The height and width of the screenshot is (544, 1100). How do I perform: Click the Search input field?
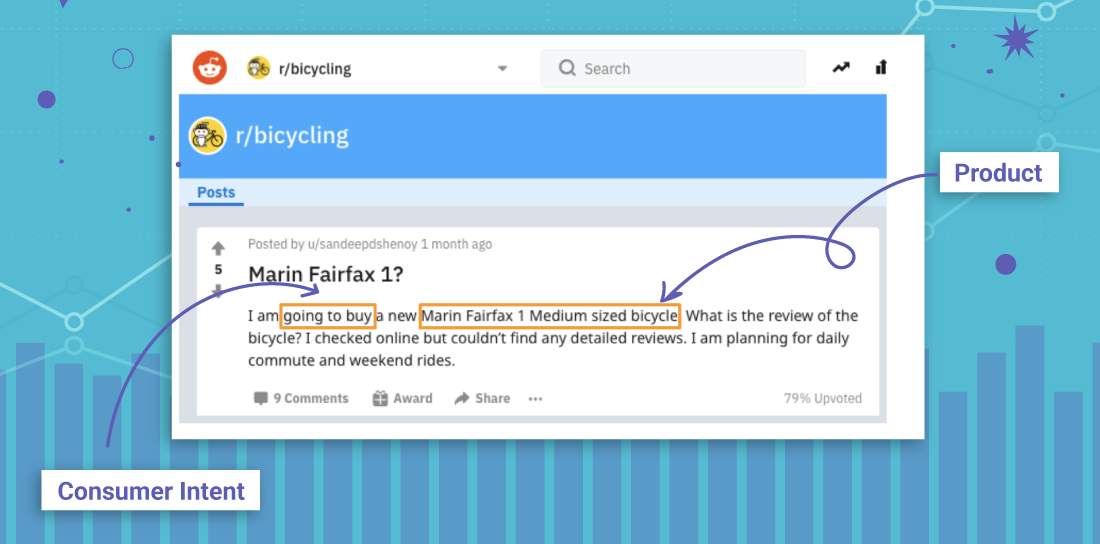[x=673, y=68]
